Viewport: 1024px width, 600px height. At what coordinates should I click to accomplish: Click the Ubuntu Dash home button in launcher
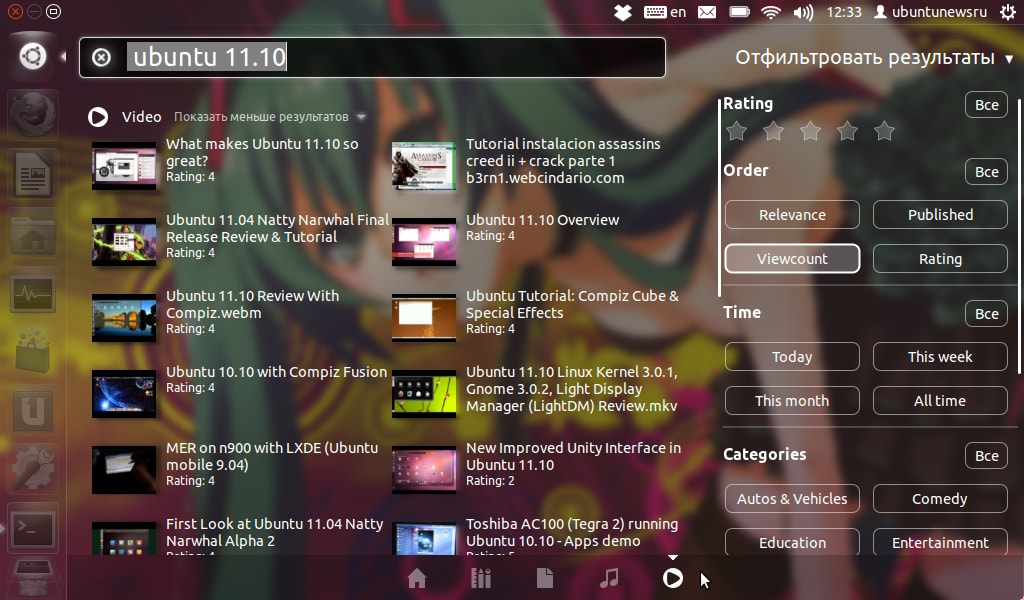click(33, 56)
